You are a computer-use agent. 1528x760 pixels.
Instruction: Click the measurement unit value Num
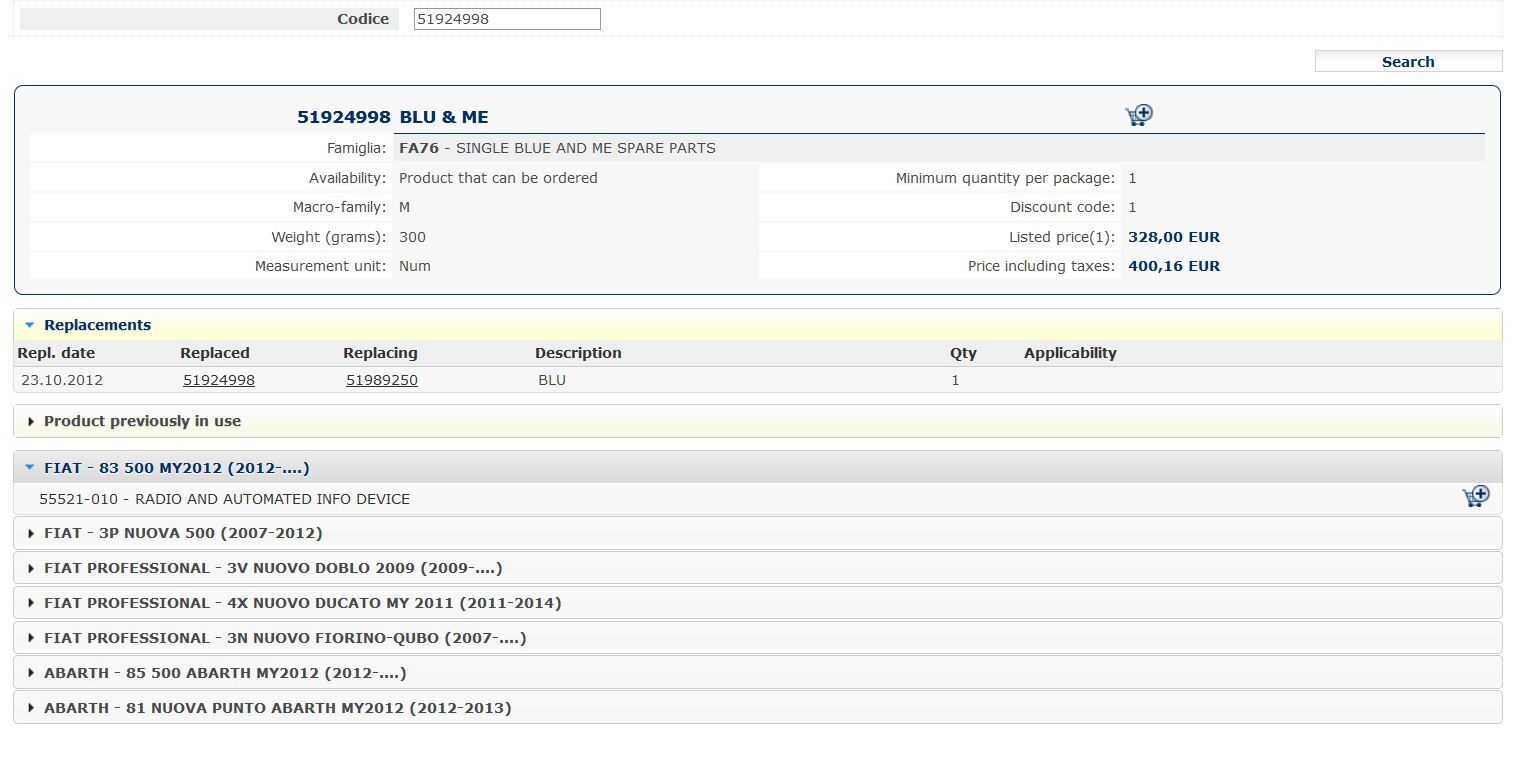point(415,266)
